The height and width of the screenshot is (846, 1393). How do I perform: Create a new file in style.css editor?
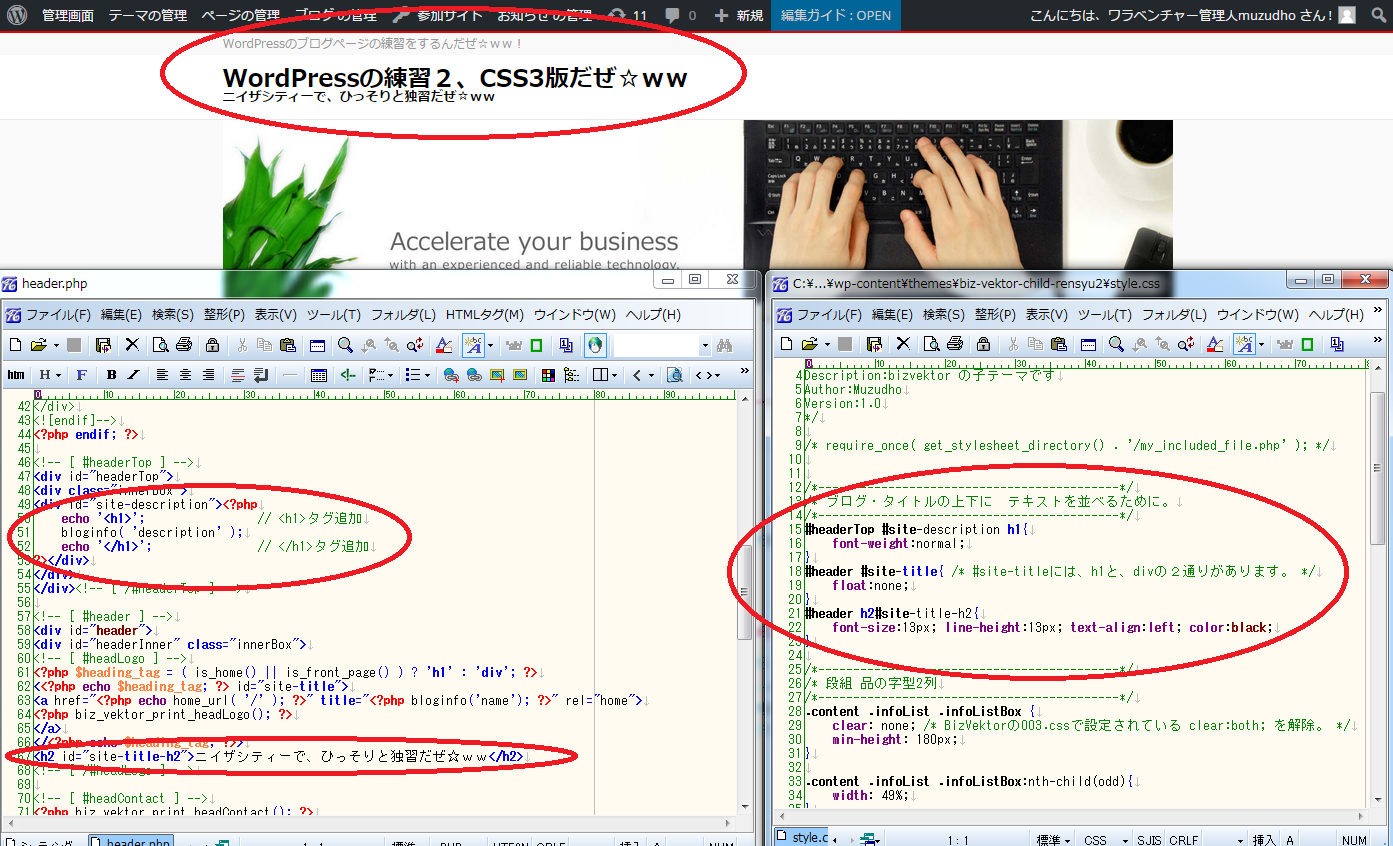(786, 344)
